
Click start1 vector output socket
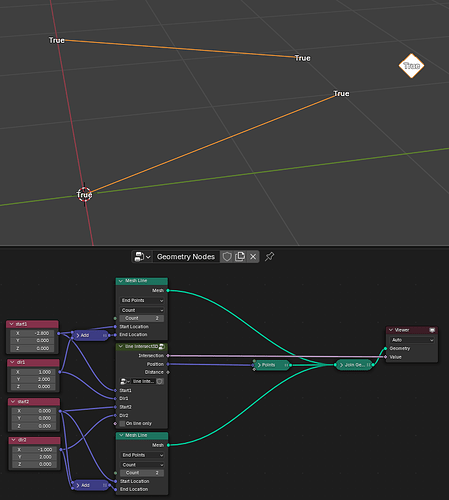pyautogui.click(x=59, y=333)
